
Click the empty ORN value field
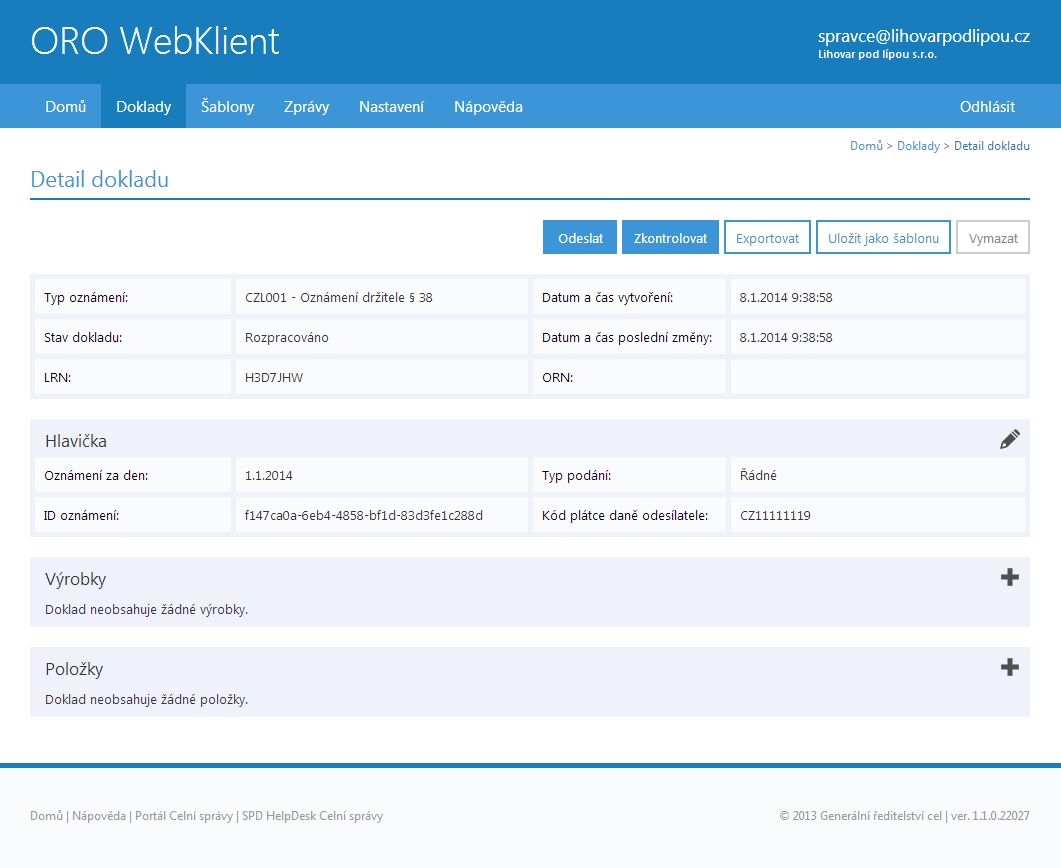[x=878, y=377]
